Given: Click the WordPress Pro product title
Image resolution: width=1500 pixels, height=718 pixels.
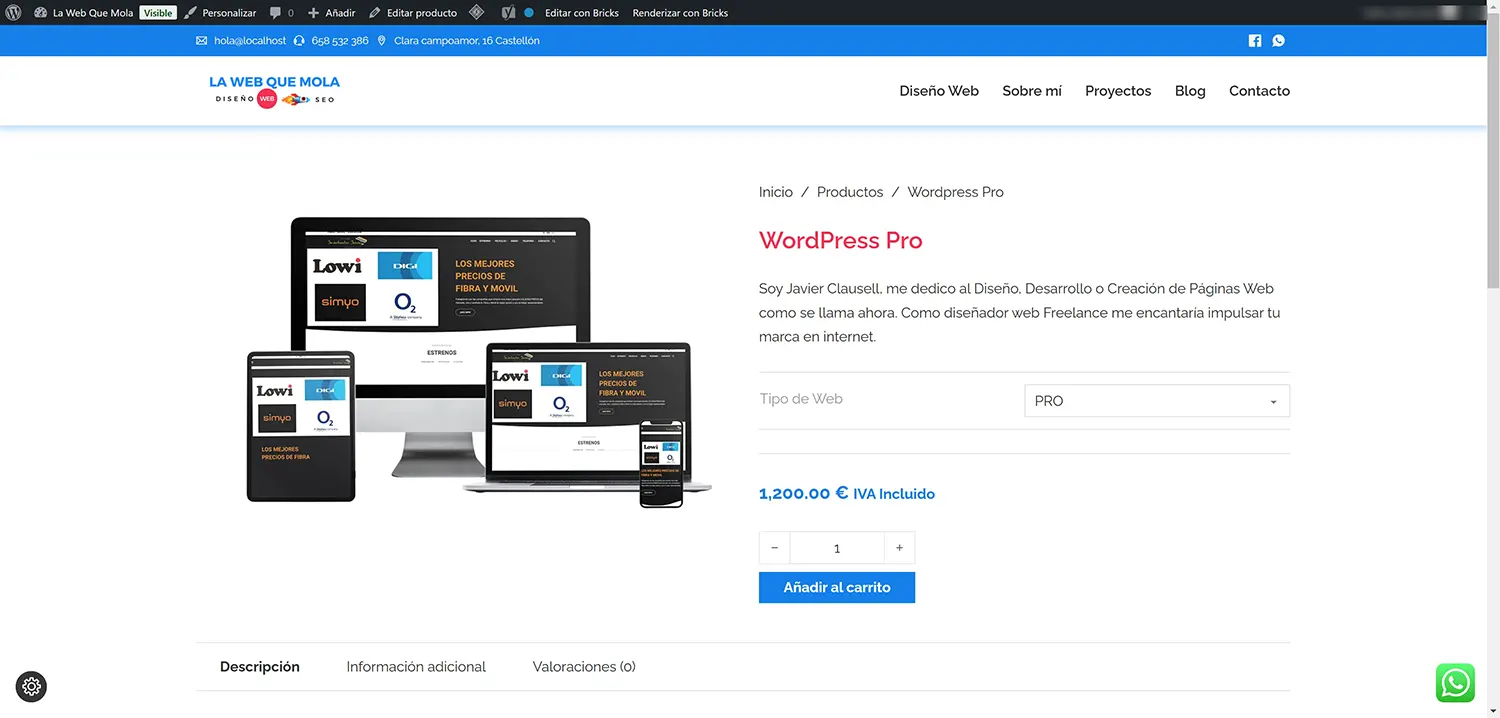Looking at the screenshot, I should (841, 241).
